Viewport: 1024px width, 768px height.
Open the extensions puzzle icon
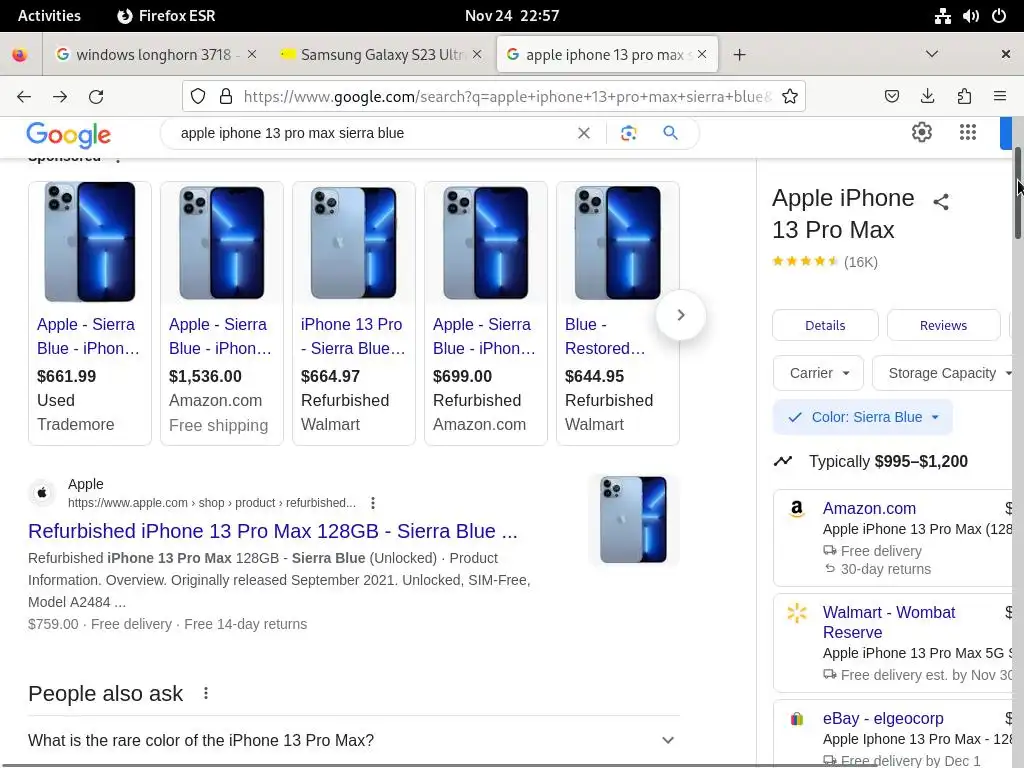click(x=964, y=97)
